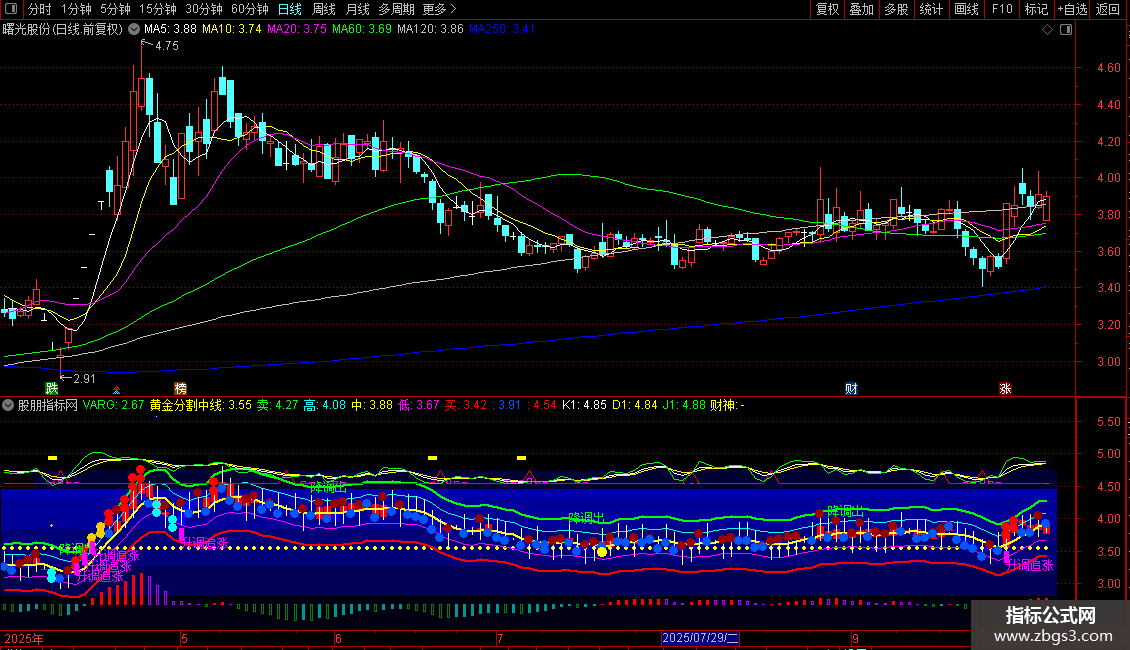The width and height of the screenshot is (1130, 650).
Task: Click the orange 榜 marker icon
Action: click(181, 388)
